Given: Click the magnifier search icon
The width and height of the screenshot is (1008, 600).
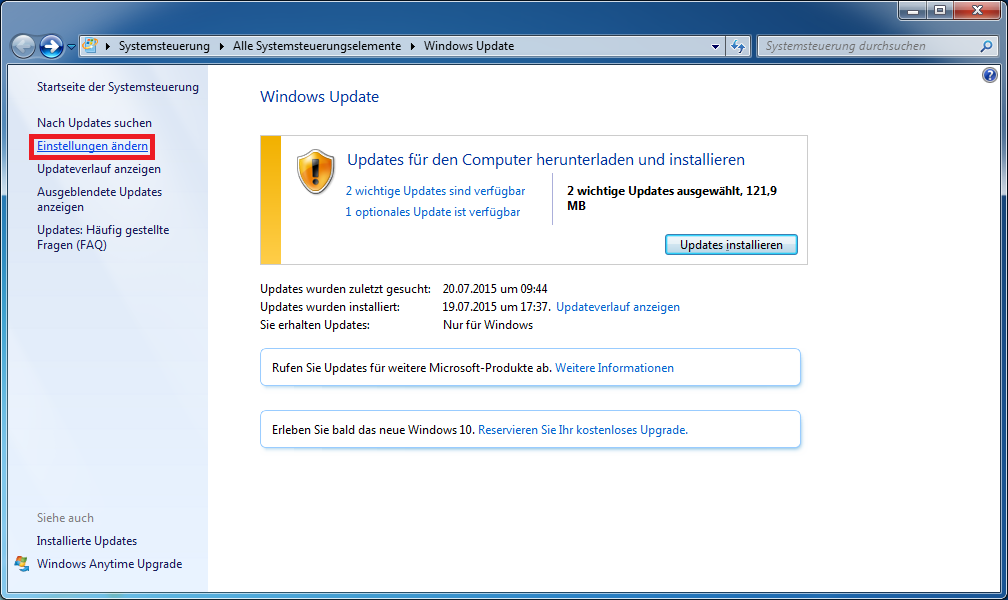Looking at the screenshot, I should (x=986, y=46).
